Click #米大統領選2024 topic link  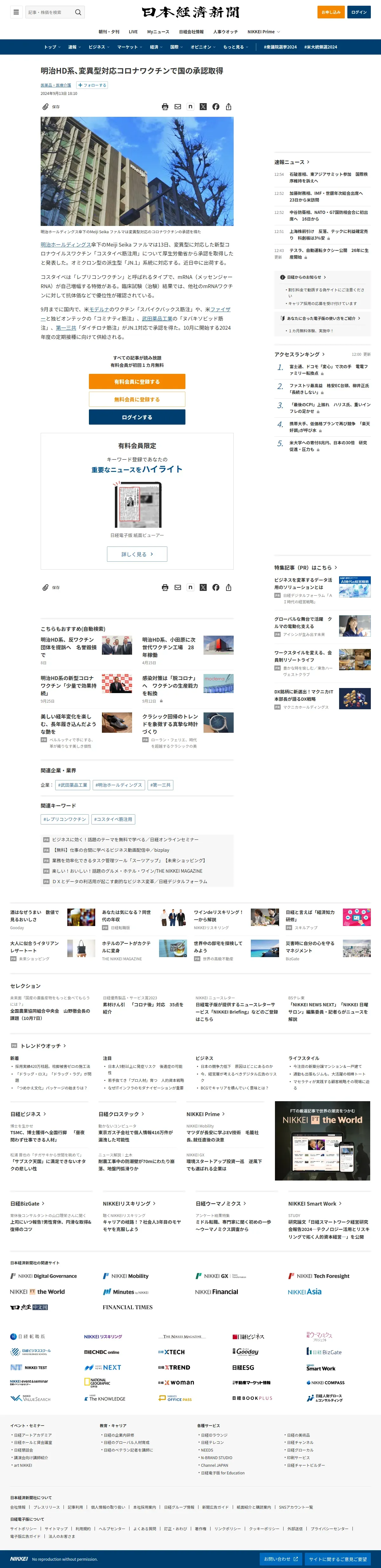pyautogui.click(x=321, y=47)
